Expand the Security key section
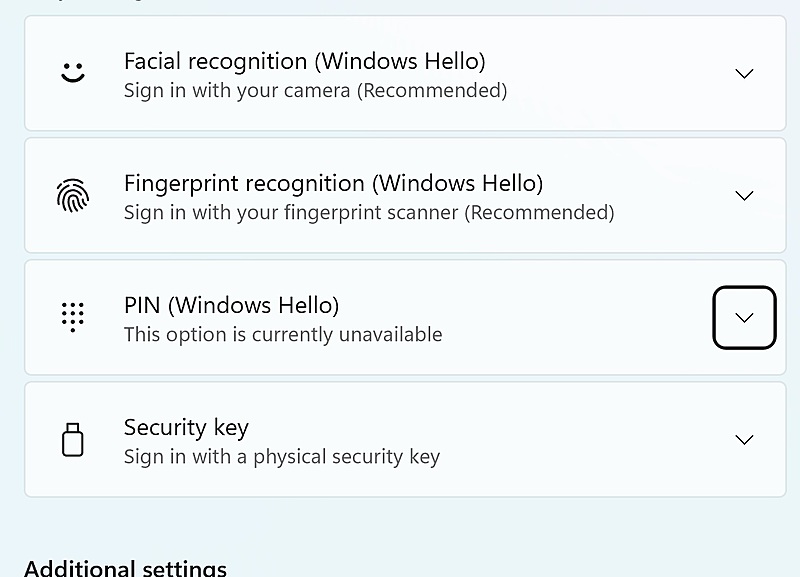 (x=744, y=439)
